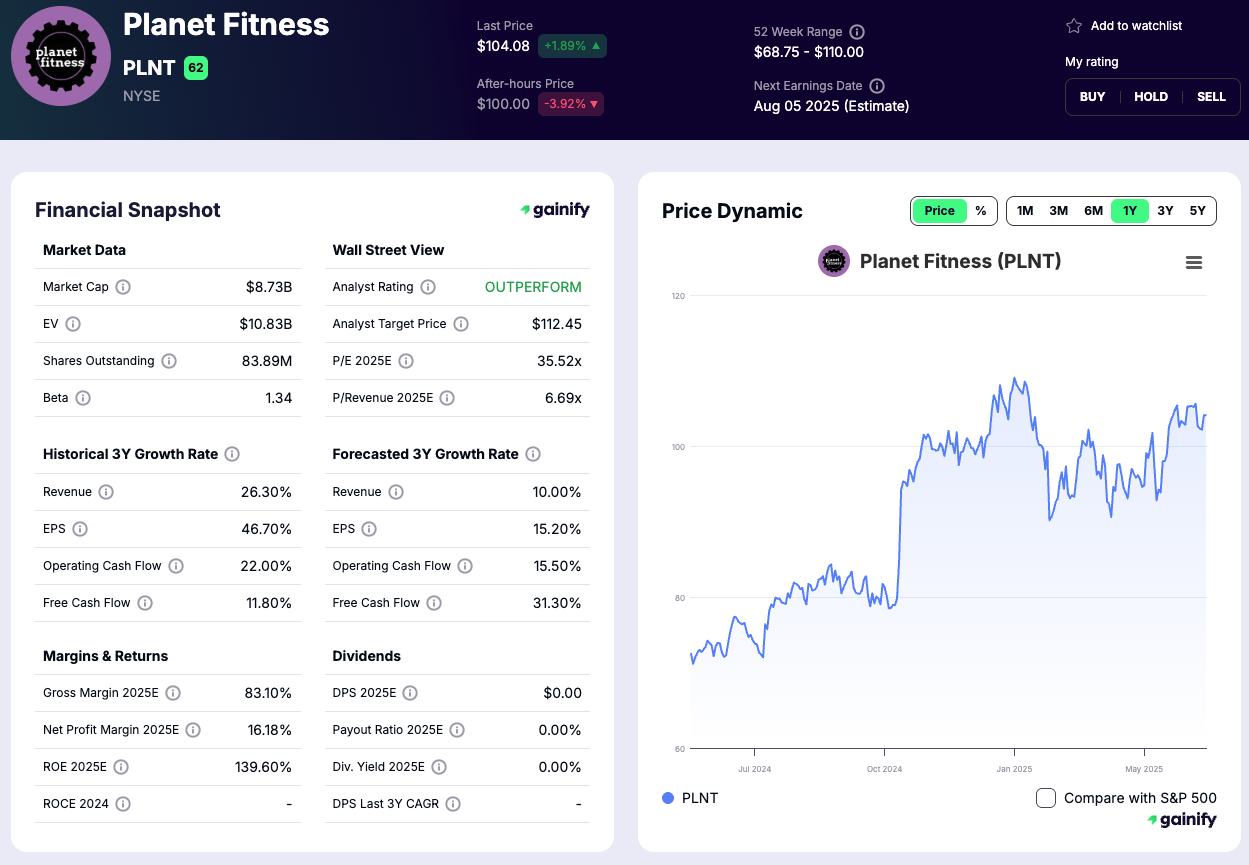Click info icon beside Shares Outstanding
This screenshot has width=1249, height=865.
coord(169,361)
